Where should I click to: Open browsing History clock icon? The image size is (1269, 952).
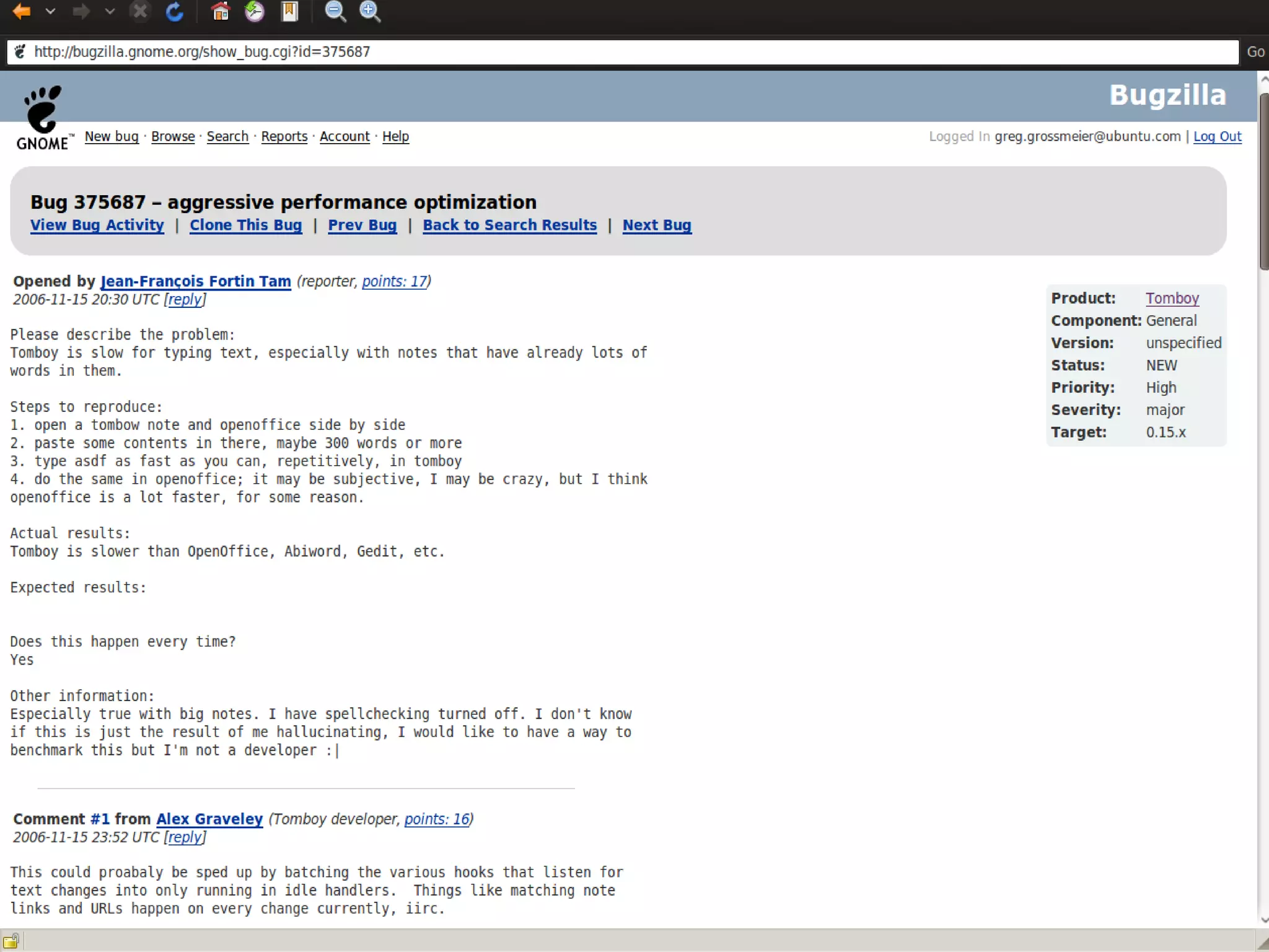tap(255, 12)
